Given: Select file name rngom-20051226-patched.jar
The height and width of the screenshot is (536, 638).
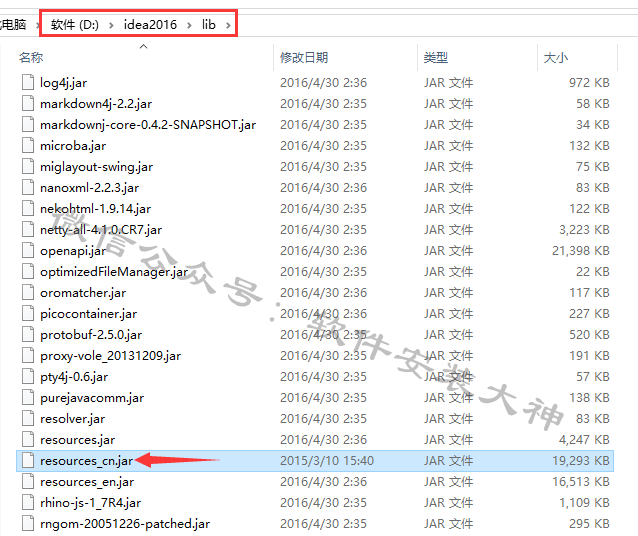Looking at the screenshot, I should point(125,523).
